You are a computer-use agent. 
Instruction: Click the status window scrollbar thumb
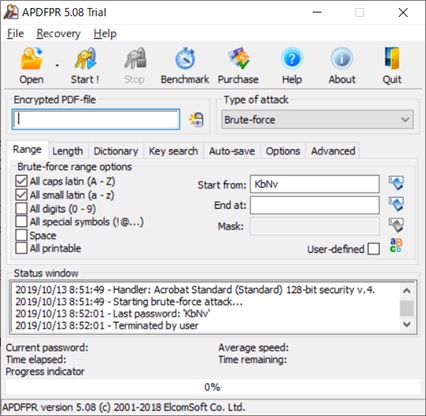pyautogui.click(x=407, y=308)
